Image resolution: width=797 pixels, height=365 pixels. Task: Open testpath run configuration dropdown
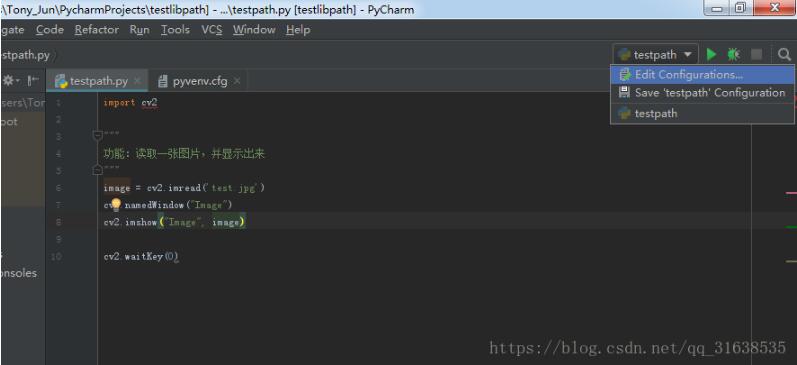pos(656,54)
